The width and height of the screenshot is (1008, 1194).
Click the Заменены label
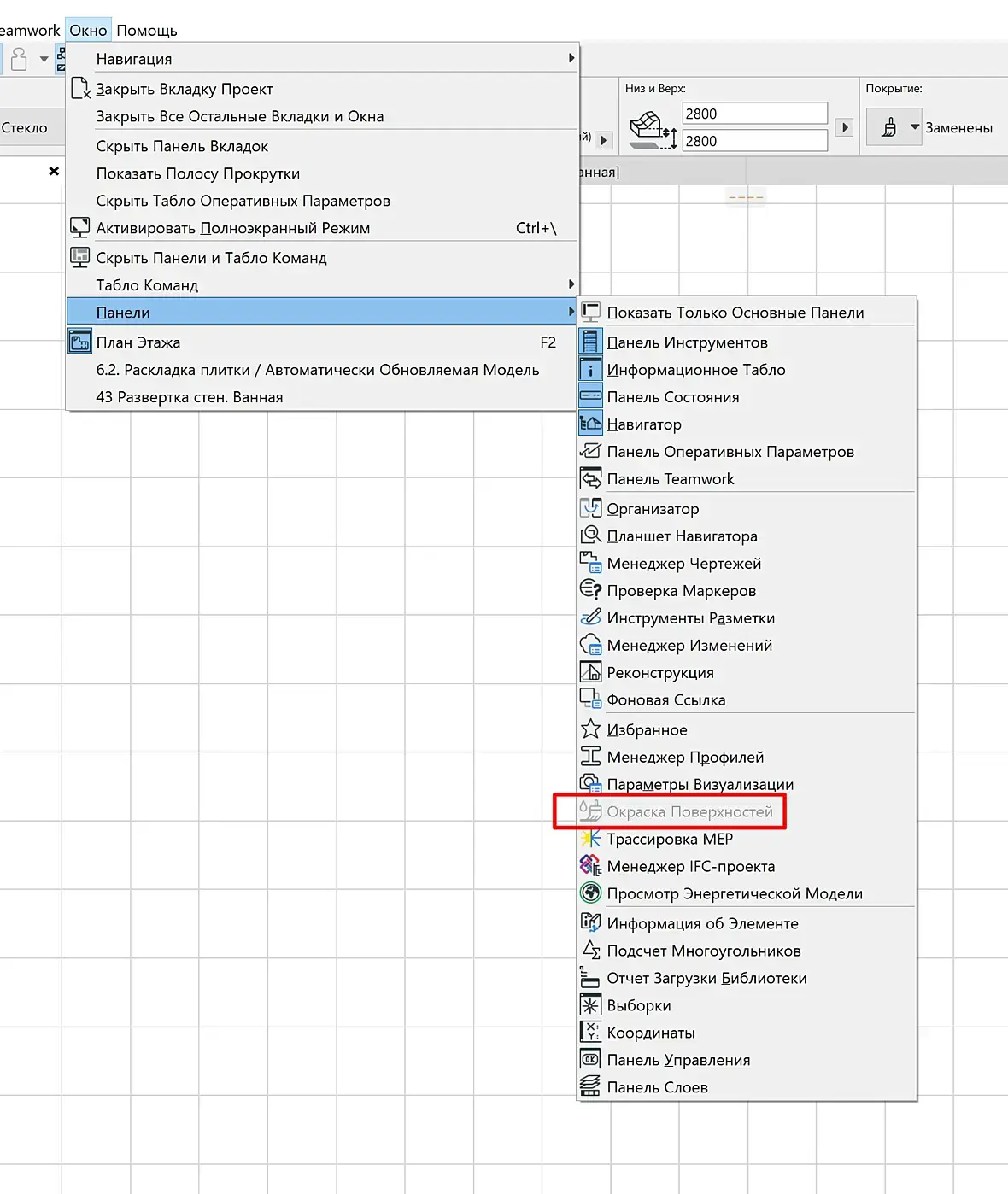(x=958, y=128)
